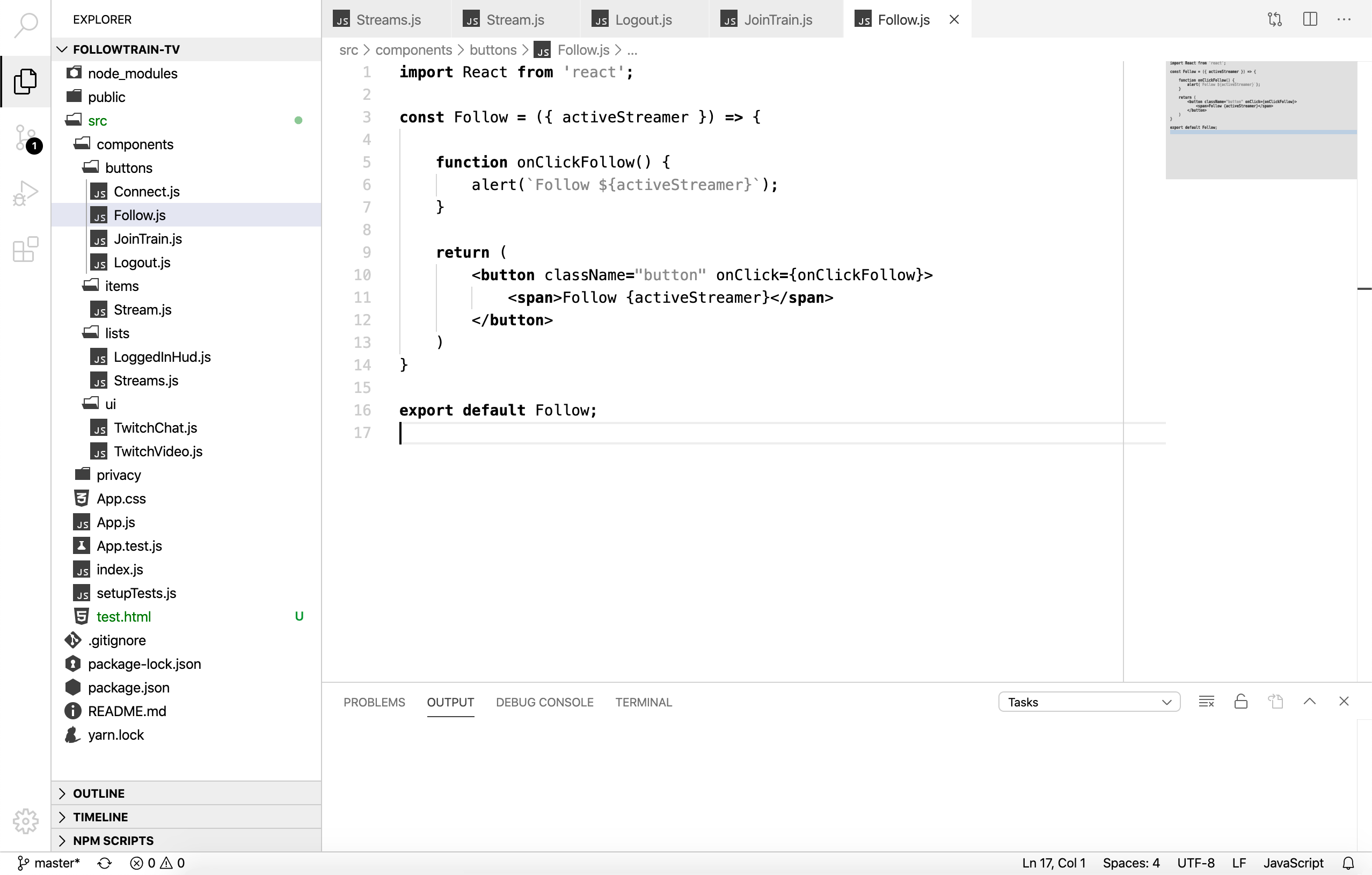Click the code minimap preview

[1261, 120]
